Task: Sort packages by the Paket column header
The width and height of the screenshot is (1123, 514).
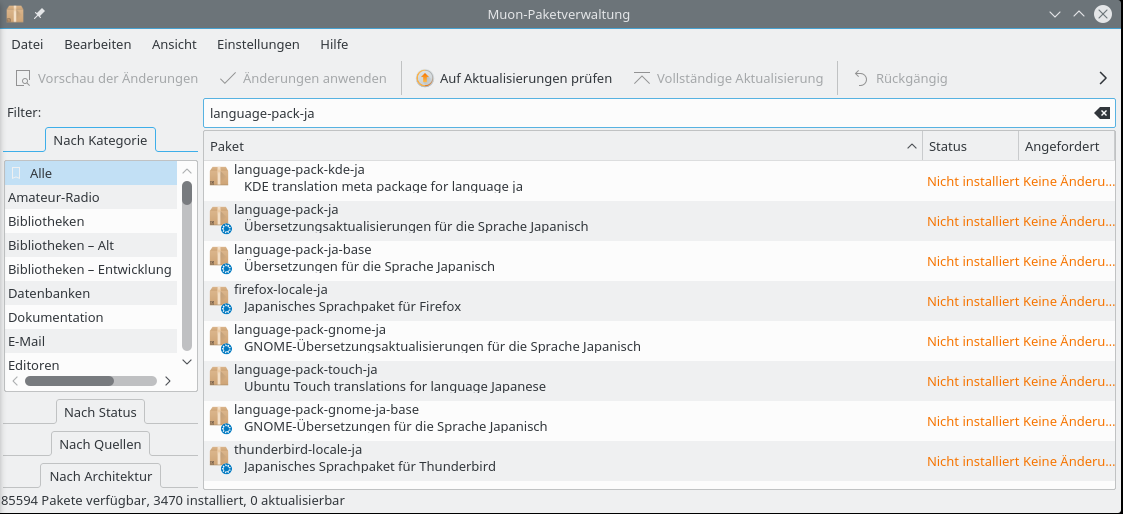Action: [x=560, y=146]
